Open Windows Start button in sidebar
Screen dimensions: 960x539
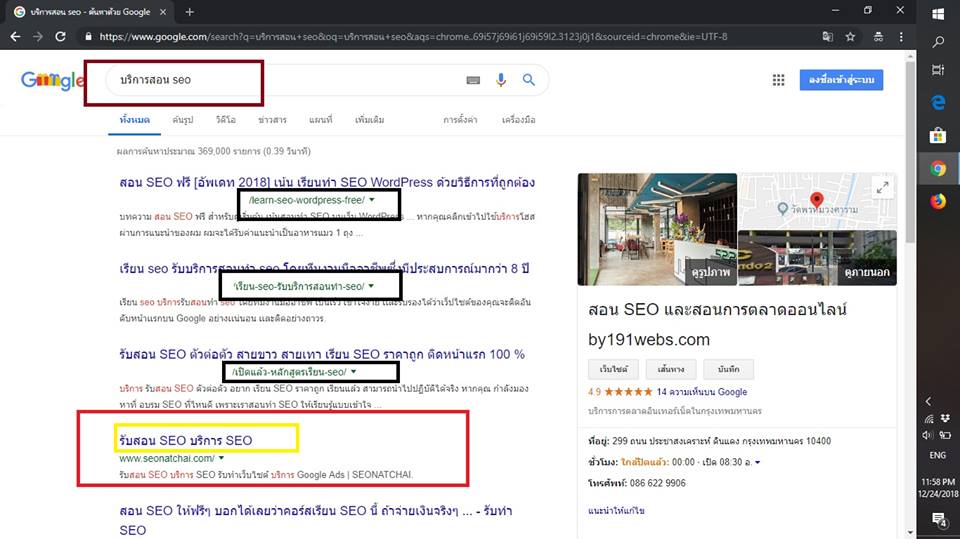coord(938,13)
